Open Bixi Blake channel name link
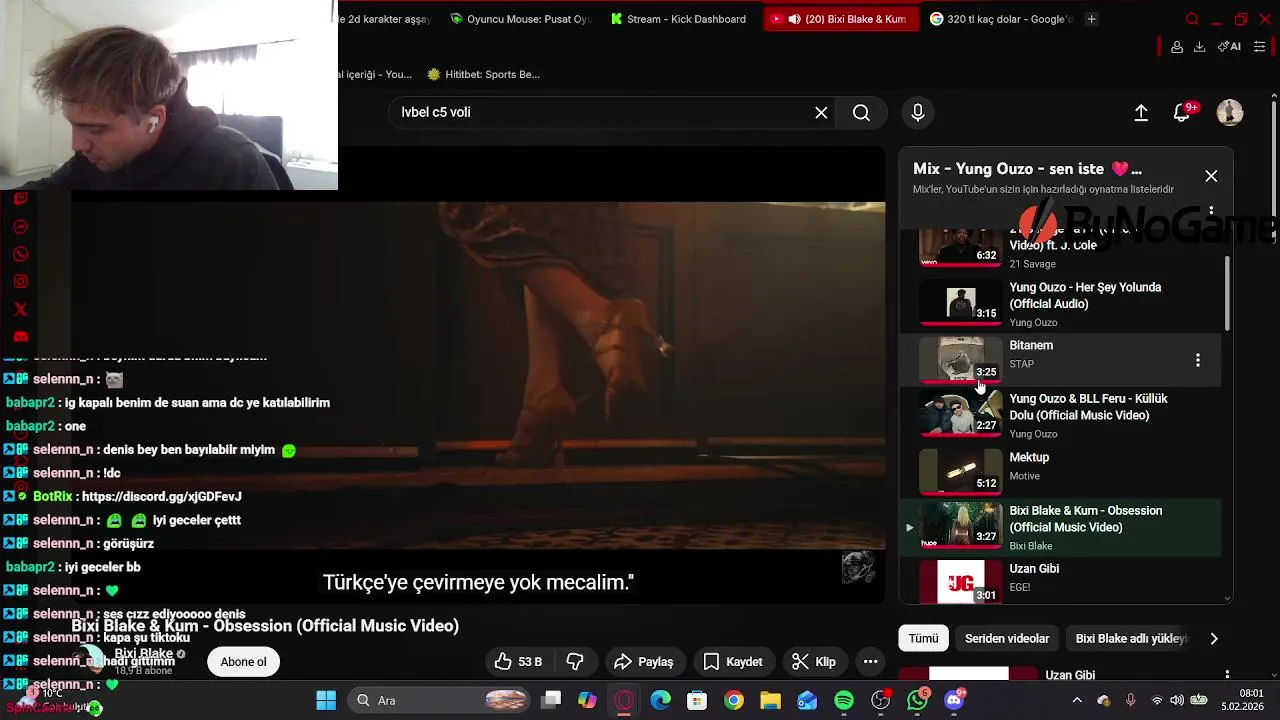 (x=143, y=653)
